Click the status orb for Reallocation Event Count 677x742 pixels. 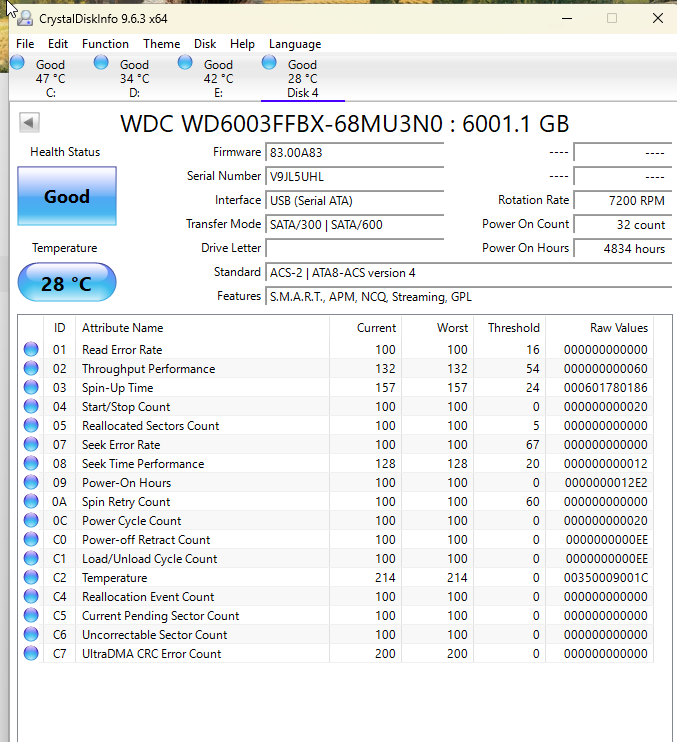coord(31,596)
